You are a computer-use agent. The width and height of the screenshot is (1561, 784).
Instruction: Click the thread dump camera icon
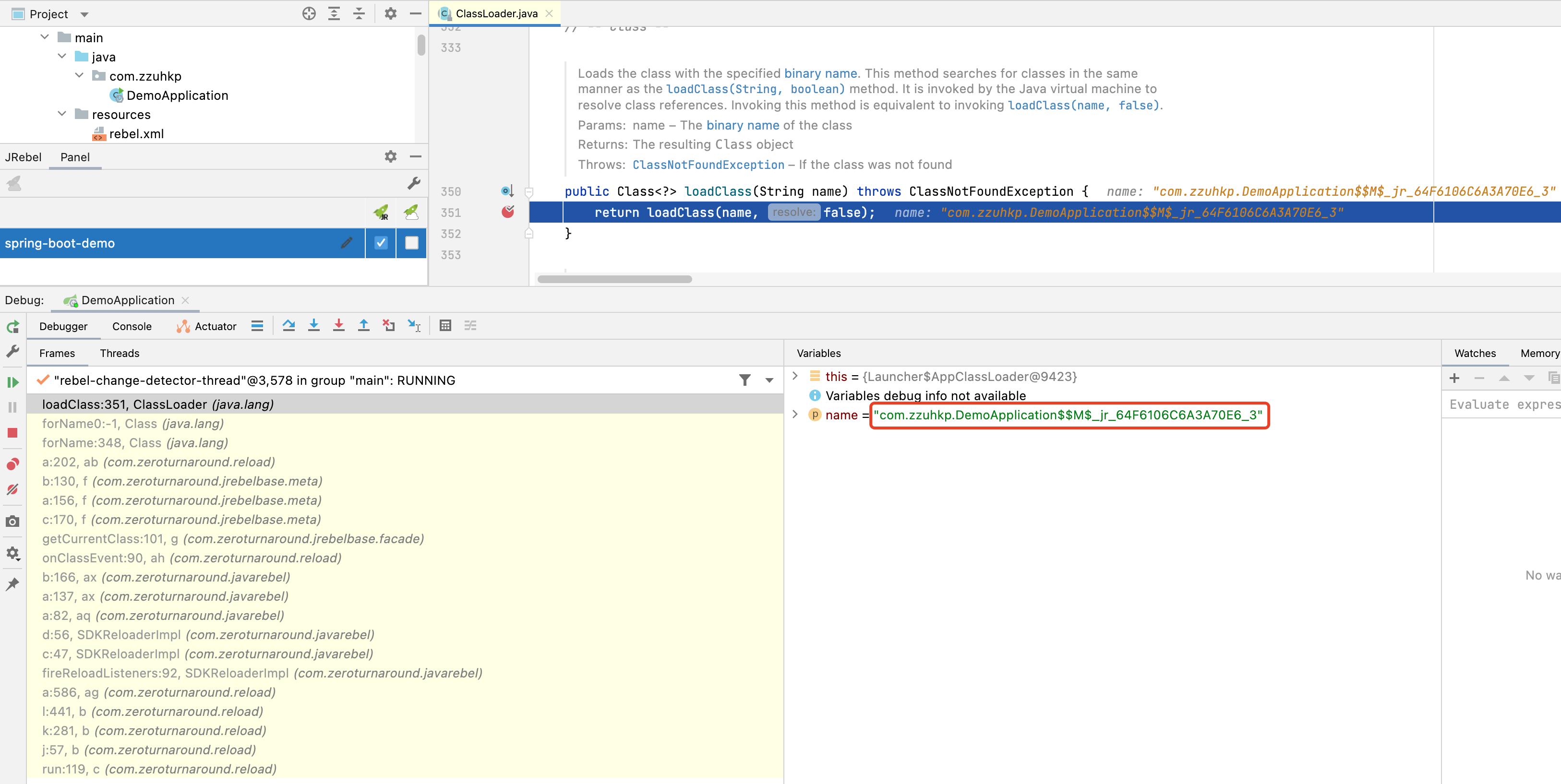coord(13,521)
